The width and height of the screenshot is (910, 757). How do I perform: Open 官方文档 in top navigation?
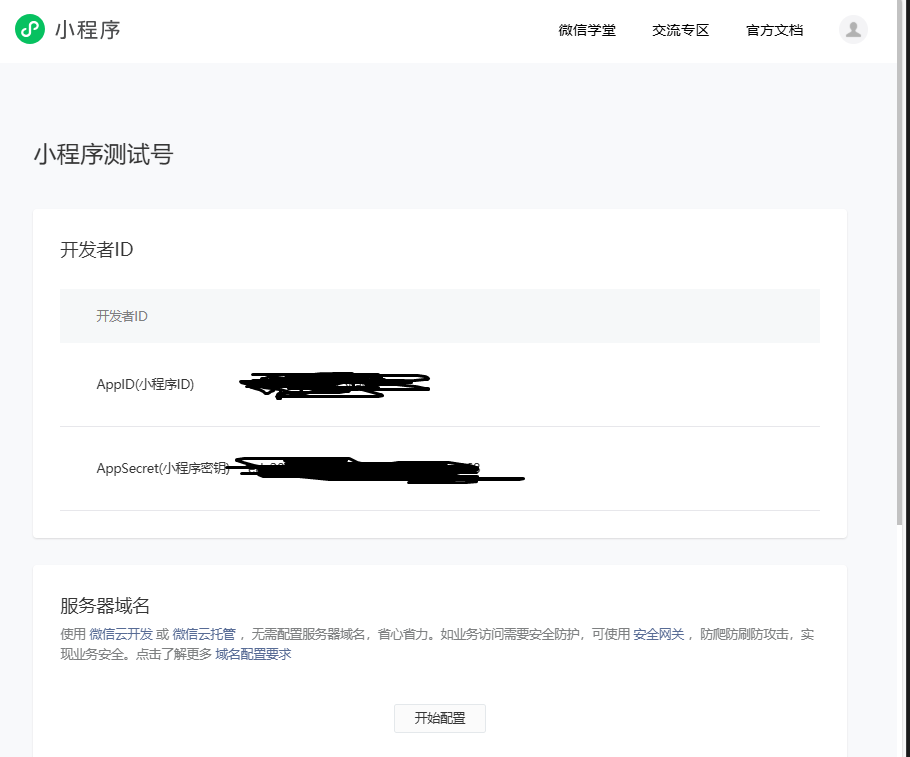click(774, 30)
